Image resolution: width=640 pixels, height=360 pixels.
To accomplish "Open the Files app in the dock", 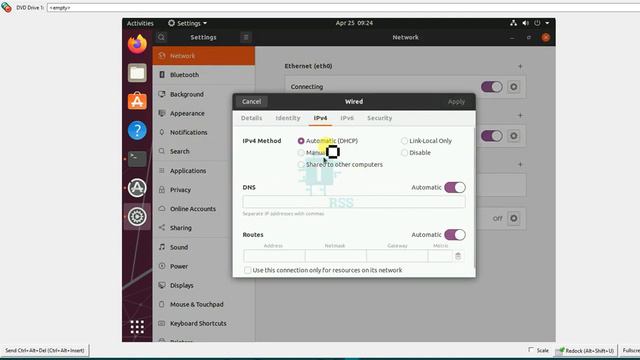I will (137, 73).
